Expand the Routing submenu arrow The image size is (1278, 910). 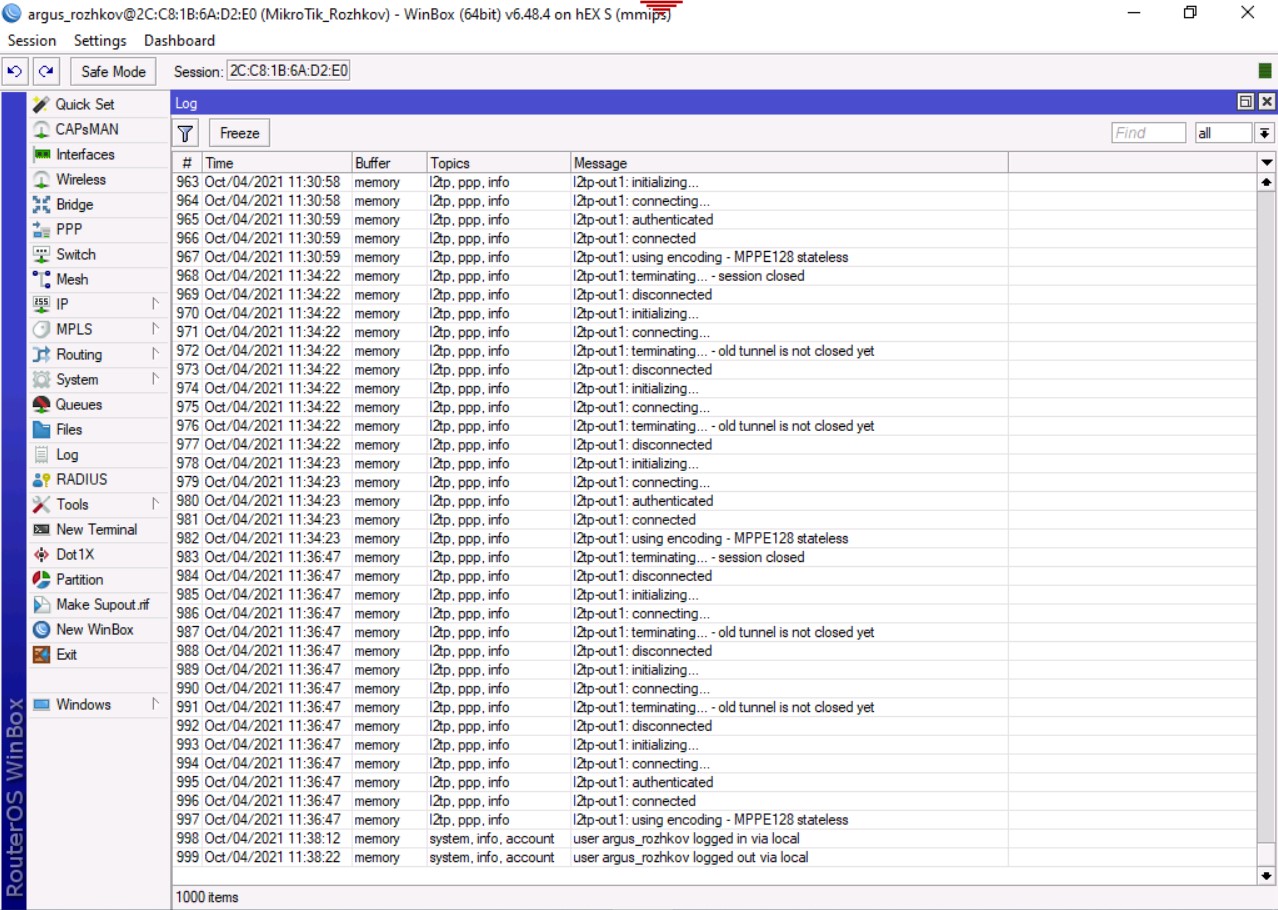click(x=155, y=353)
